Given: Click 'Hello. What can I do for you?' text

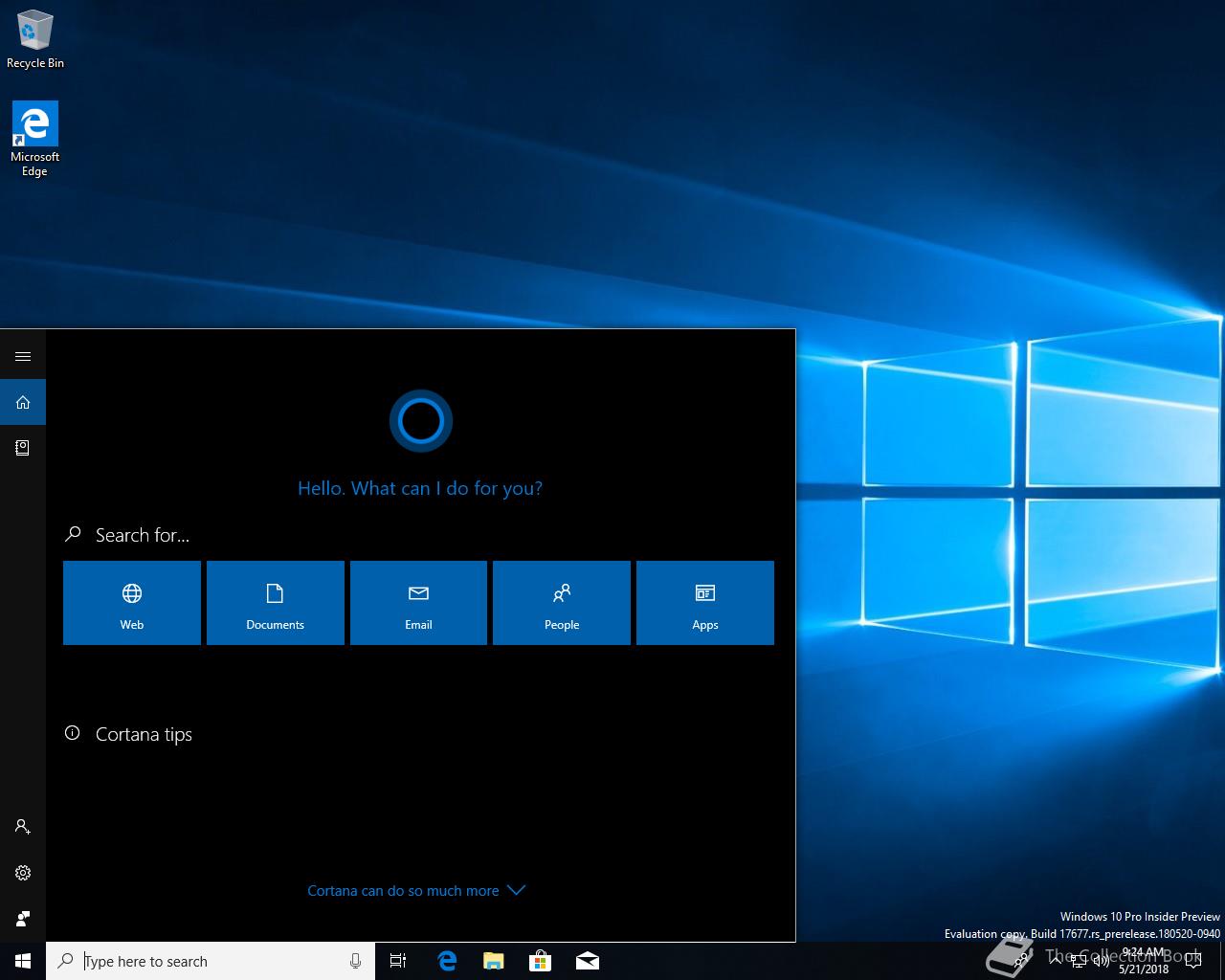Looking at the screenshot, I should click(420, 488).
